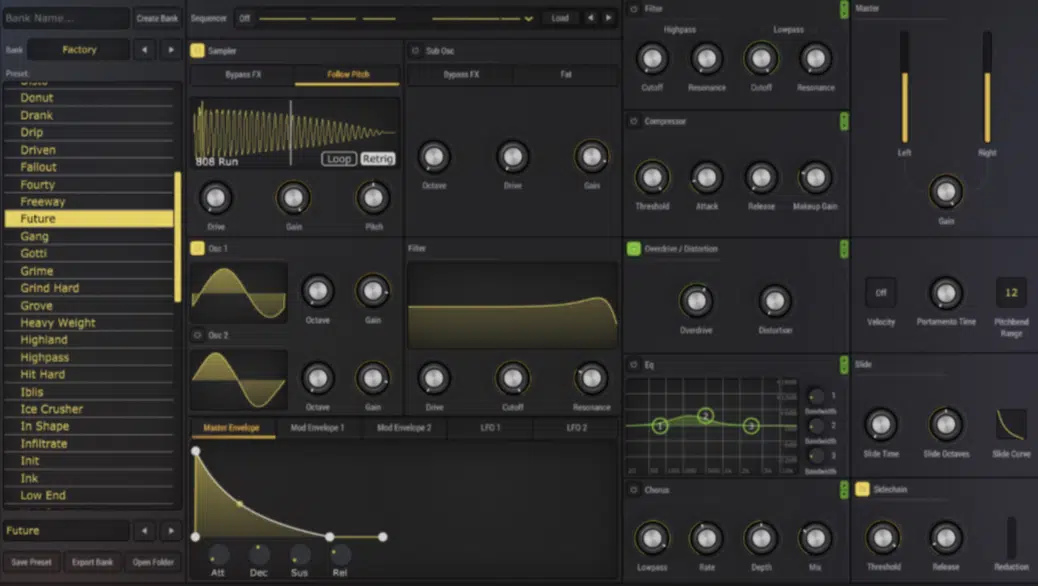Viewport: 1038px width, 586px height.
Task: Click the Chorus Depth knob
Action: (761, 538)
